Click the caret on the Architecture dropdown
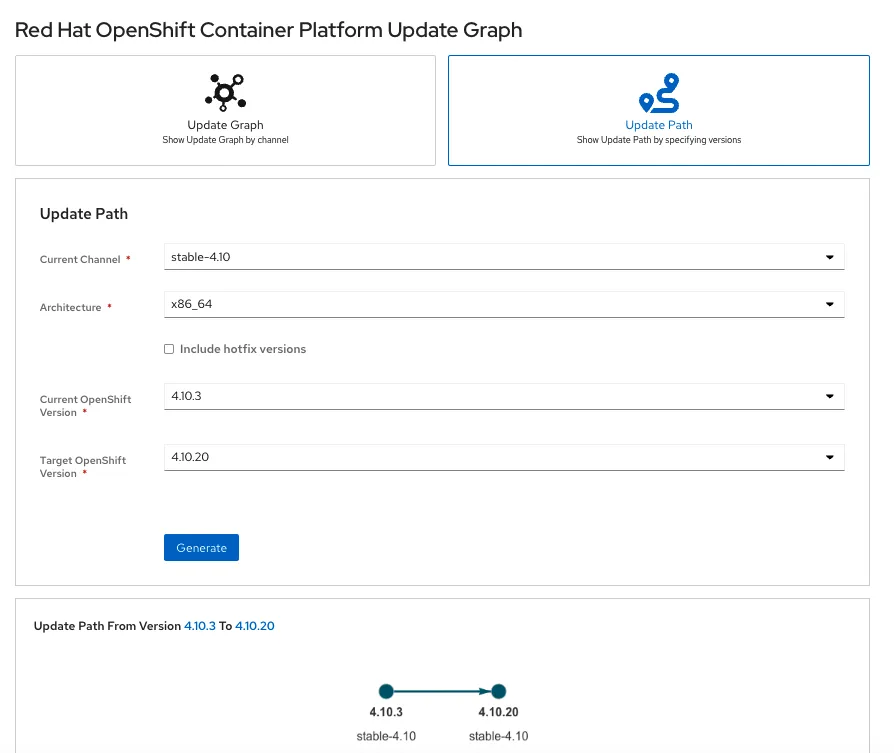Screen dimensions: 894x753 [829, 305]
